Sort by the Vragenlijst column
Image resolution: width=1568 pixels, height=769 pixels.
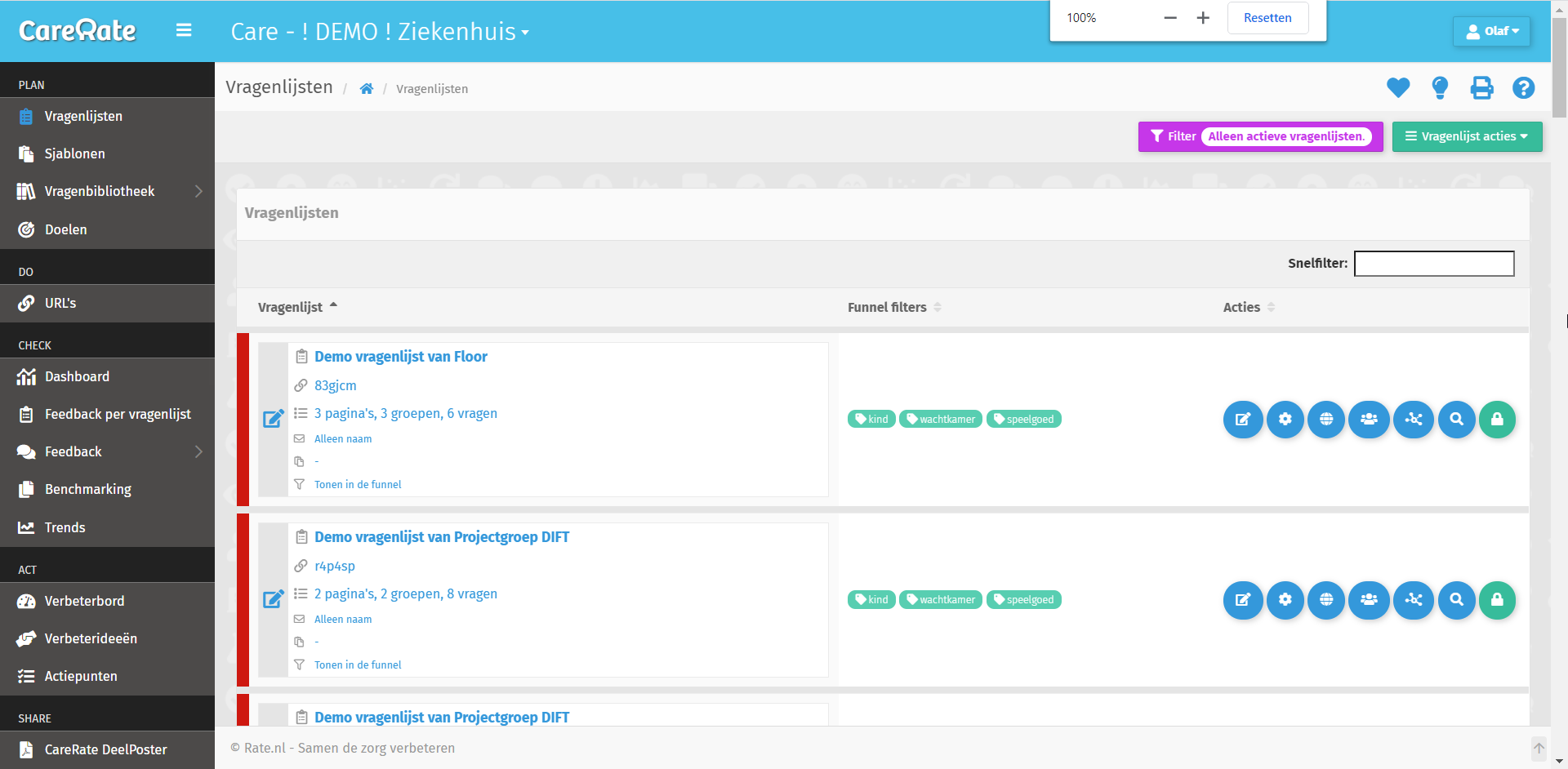point(297,307)
